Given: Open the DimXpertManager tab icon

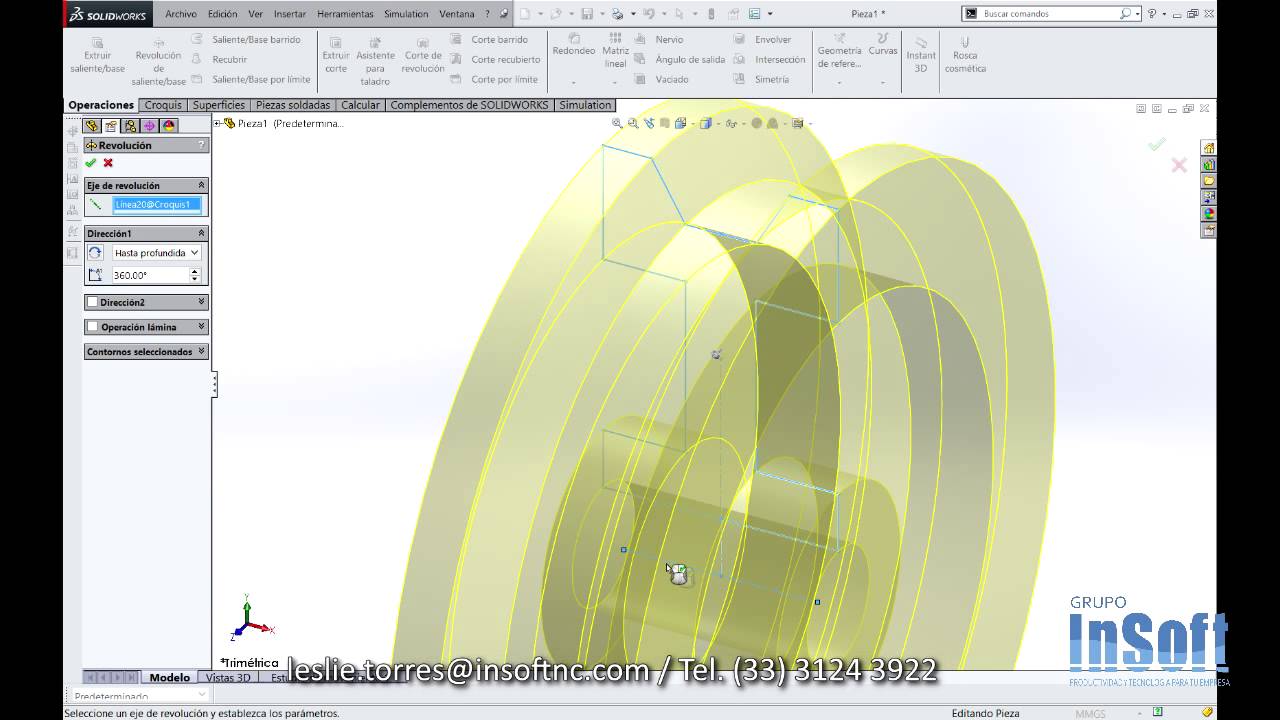Looking at the screenshot, I should pyautogui.click(x=149, y=126).
